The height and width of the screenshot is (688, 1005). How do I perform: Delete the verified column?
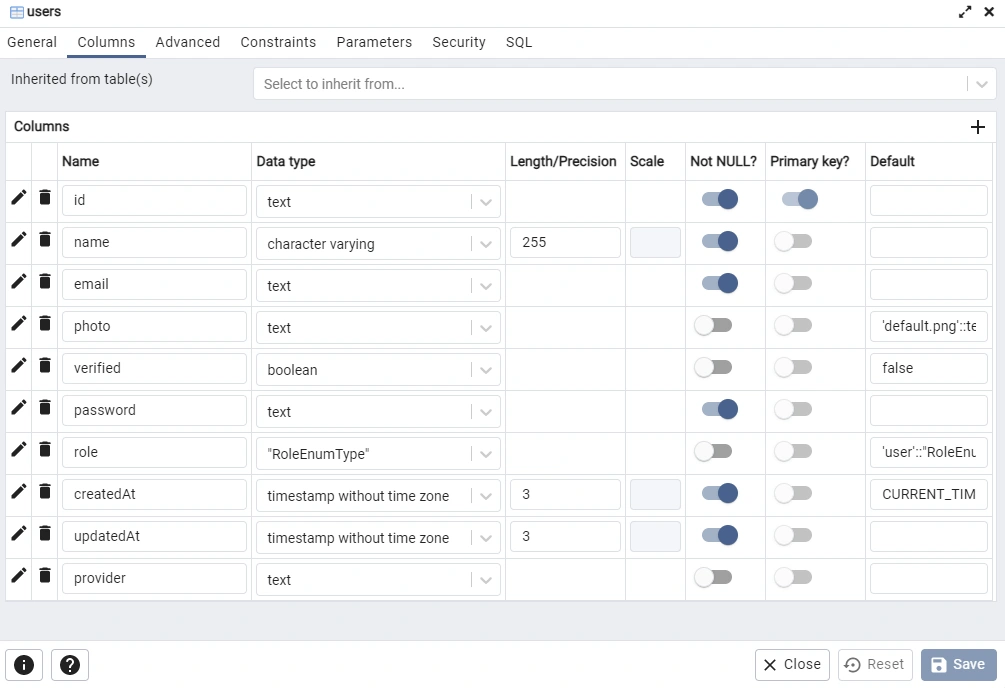click(45, 365)
